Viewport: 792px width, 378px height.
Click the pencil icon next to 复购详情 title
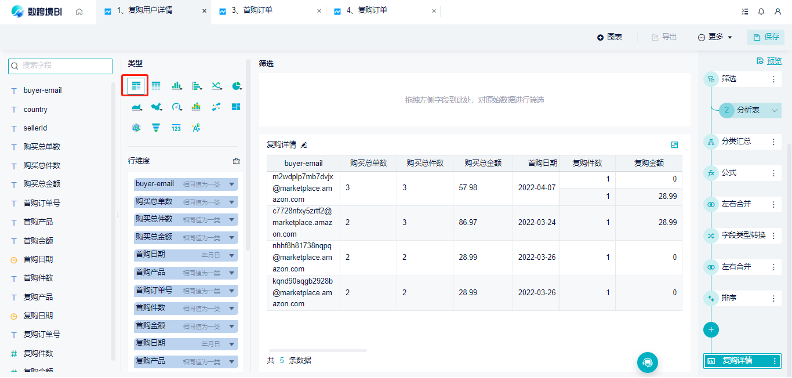coord(304,145)
